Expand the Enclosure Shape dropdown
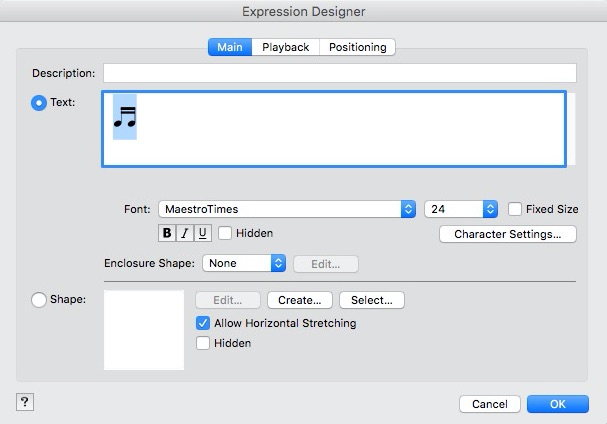 click(245, 264)
